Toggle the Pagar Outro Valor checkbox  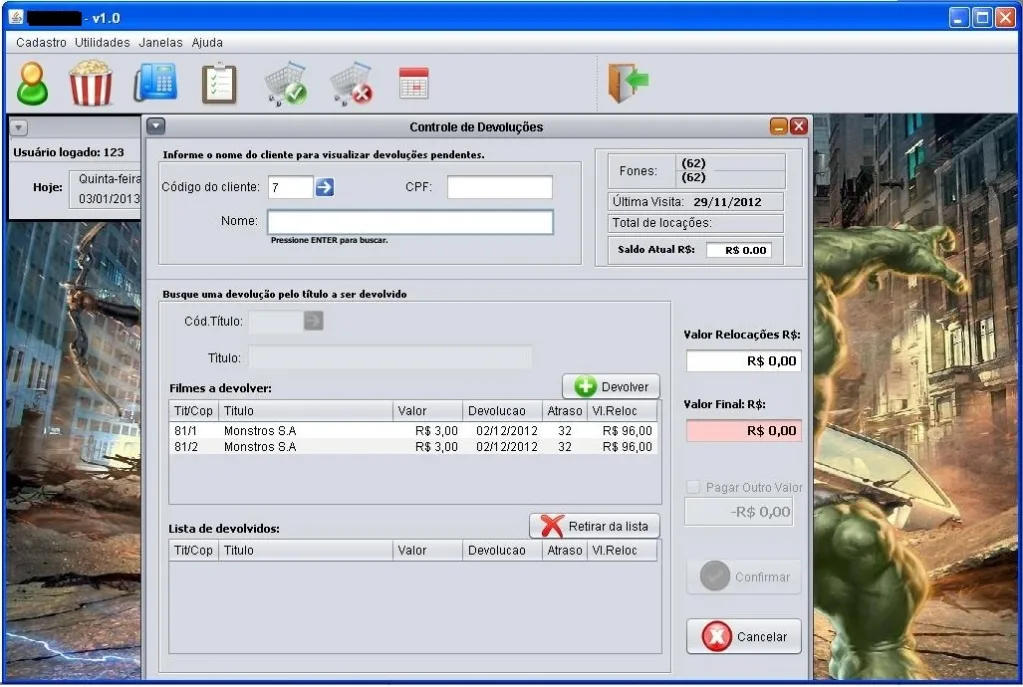pos(693,487)
